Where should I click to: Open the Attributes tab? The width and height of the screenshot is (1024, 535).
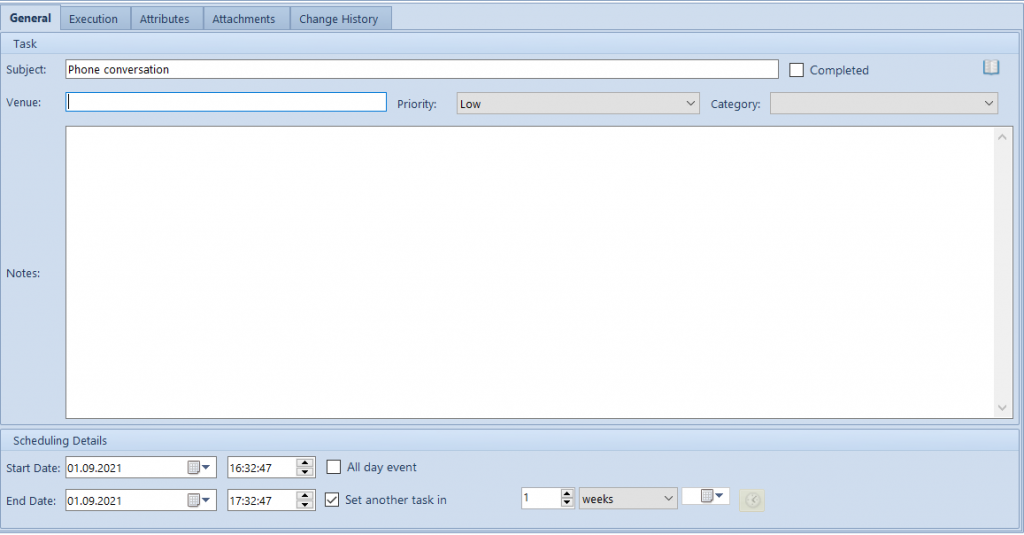click(x=165, y=19)
